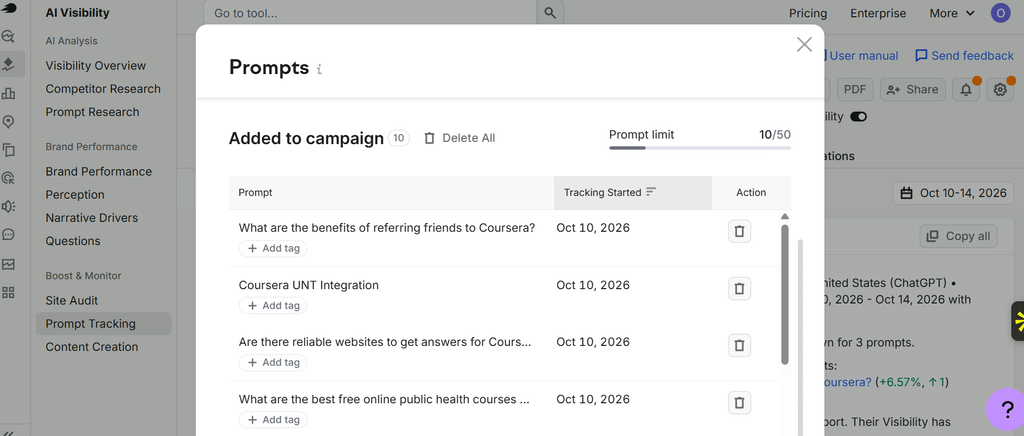Open the Enterprise page
The height and width of the screenshot is (436, 1024).
(878, 14)
